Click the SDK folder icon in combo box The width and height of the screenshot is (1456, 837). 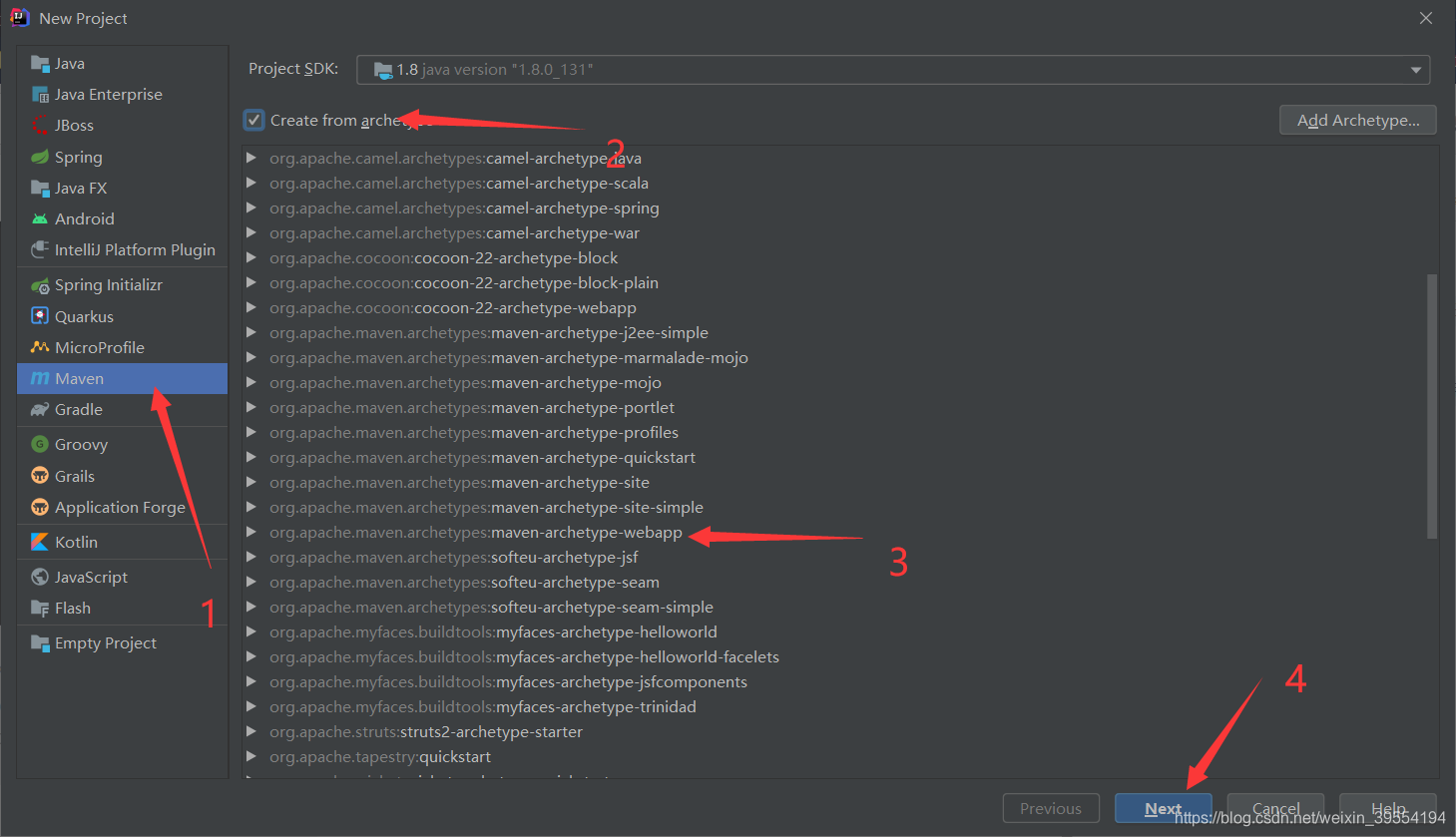(383, 70)
